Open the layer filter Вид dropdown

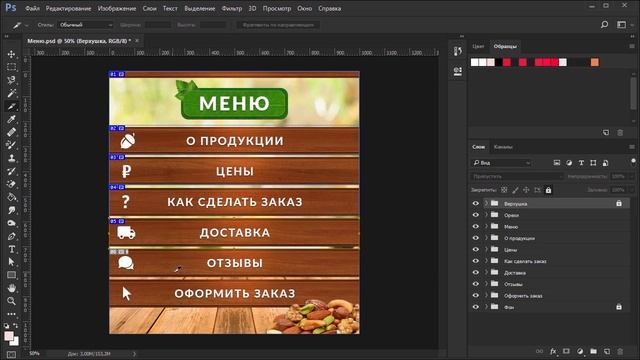501,163
